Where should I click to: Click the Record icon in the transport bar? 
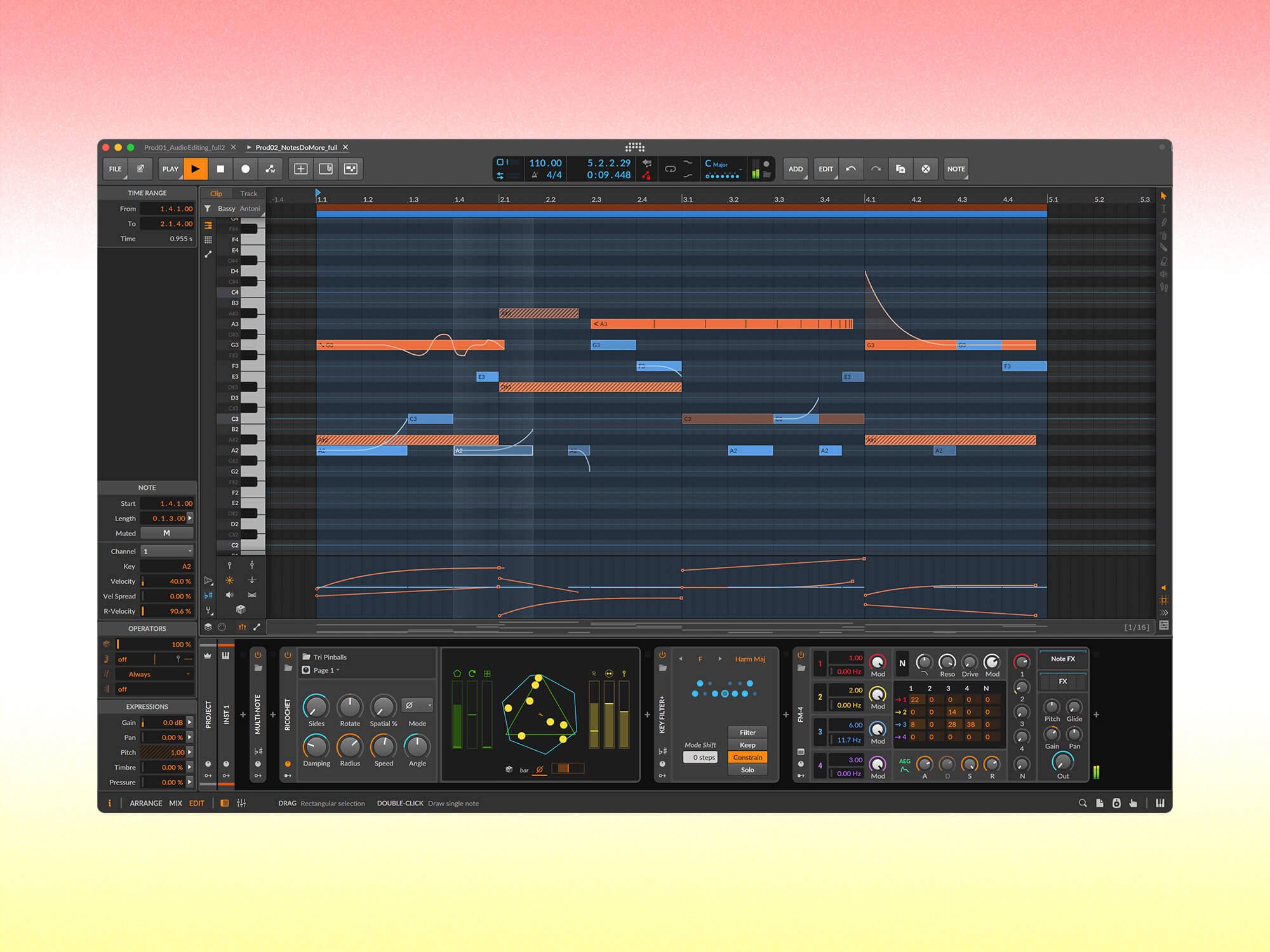[x=246, y=169]
